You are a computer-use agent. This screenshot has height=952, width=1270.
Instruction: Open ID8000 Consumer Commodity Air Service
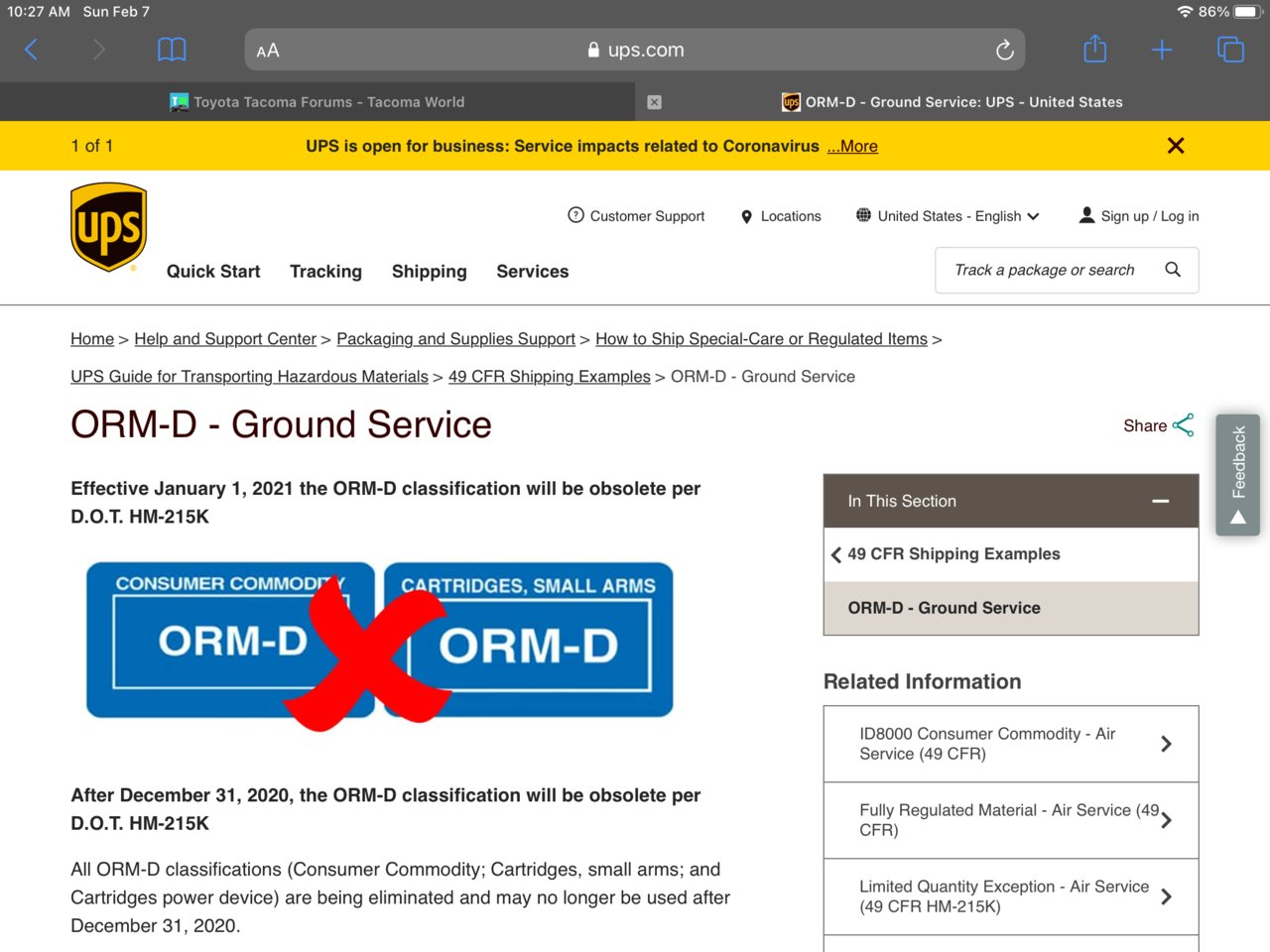tap(1011, 744)
